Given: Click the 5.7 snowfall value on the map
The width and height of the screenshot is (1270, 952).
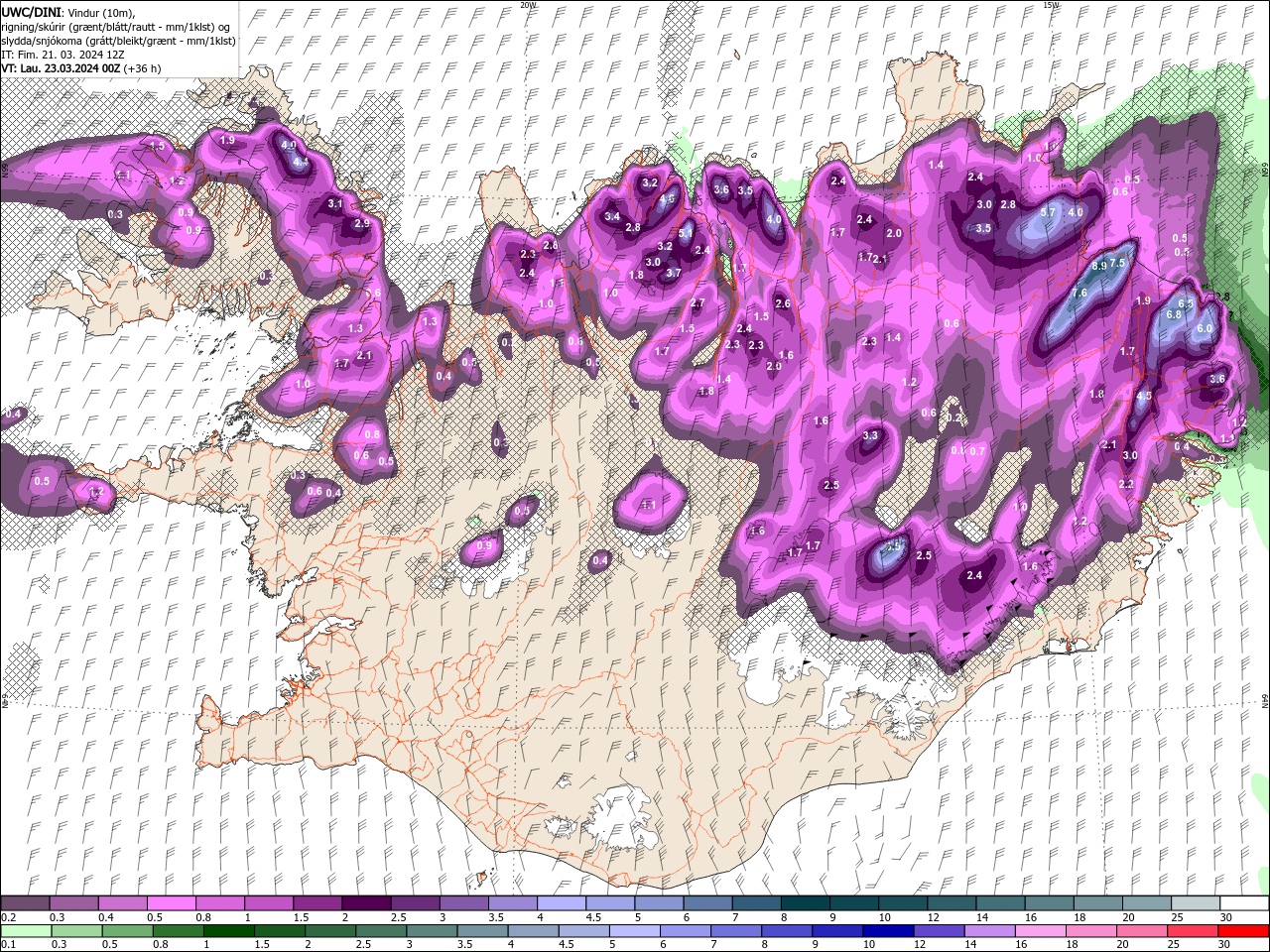Looking at the screenshot, I should click(1048, 212).
